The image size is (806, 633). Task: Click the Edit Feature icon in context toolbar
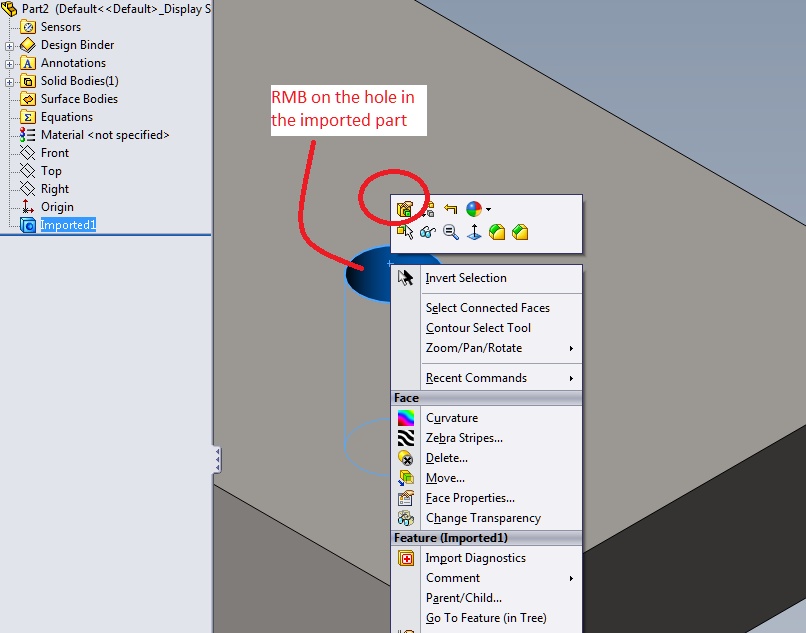pos(405,209)
